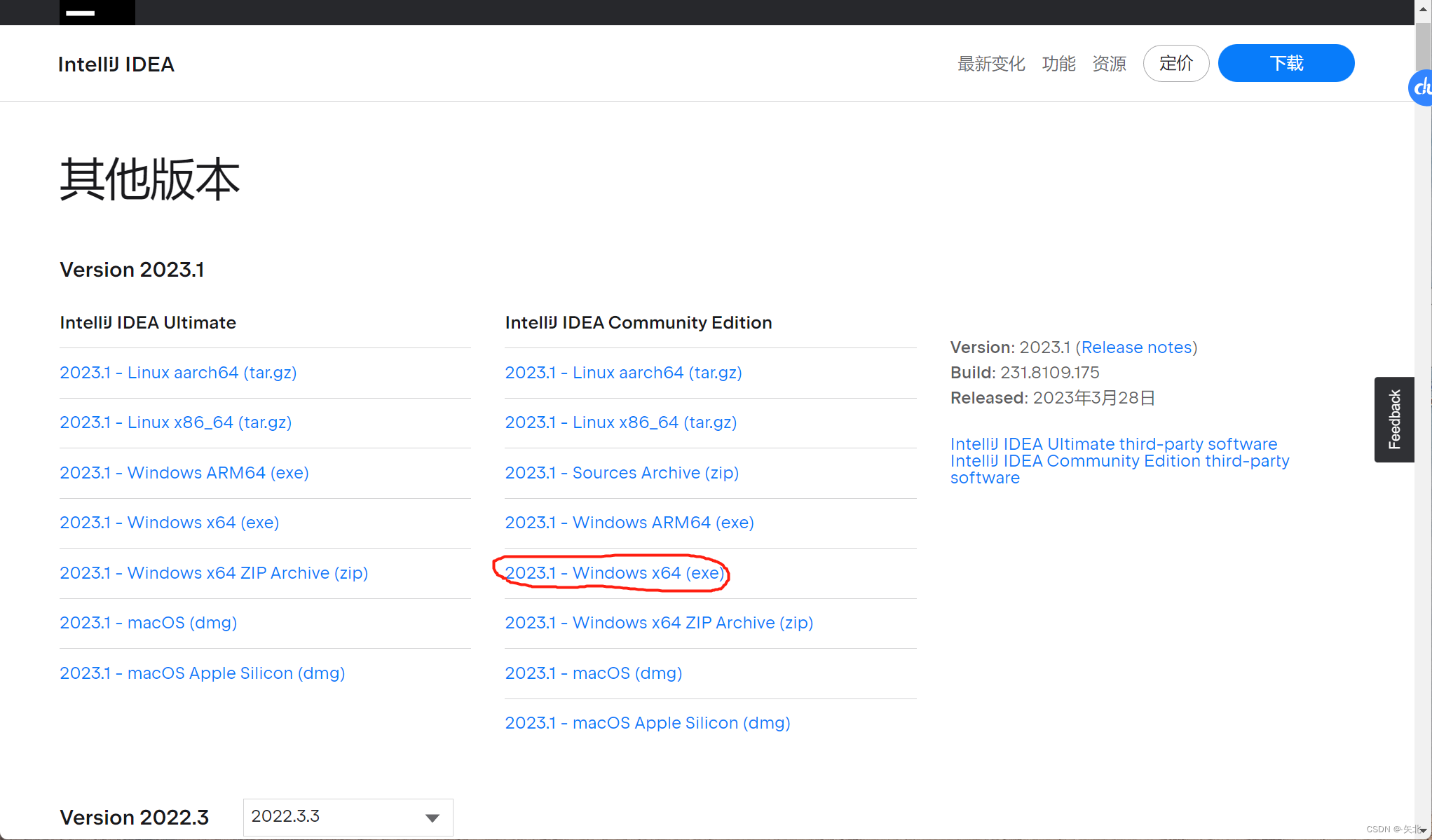
Task: Open the Release notes link
Action: 1136,347
